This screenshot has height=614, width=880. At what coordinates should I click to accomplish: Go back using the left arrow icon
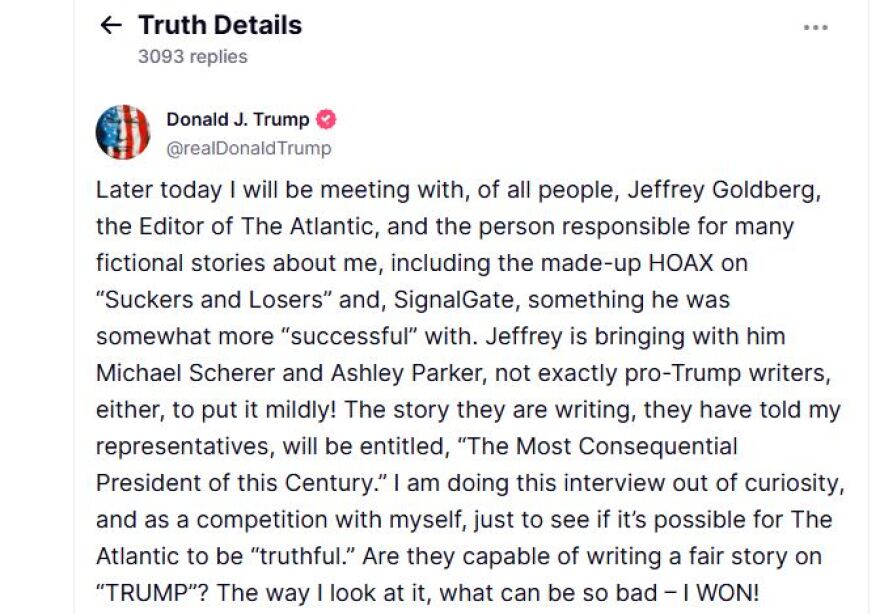pyautogui.click(x=111, y=25)
